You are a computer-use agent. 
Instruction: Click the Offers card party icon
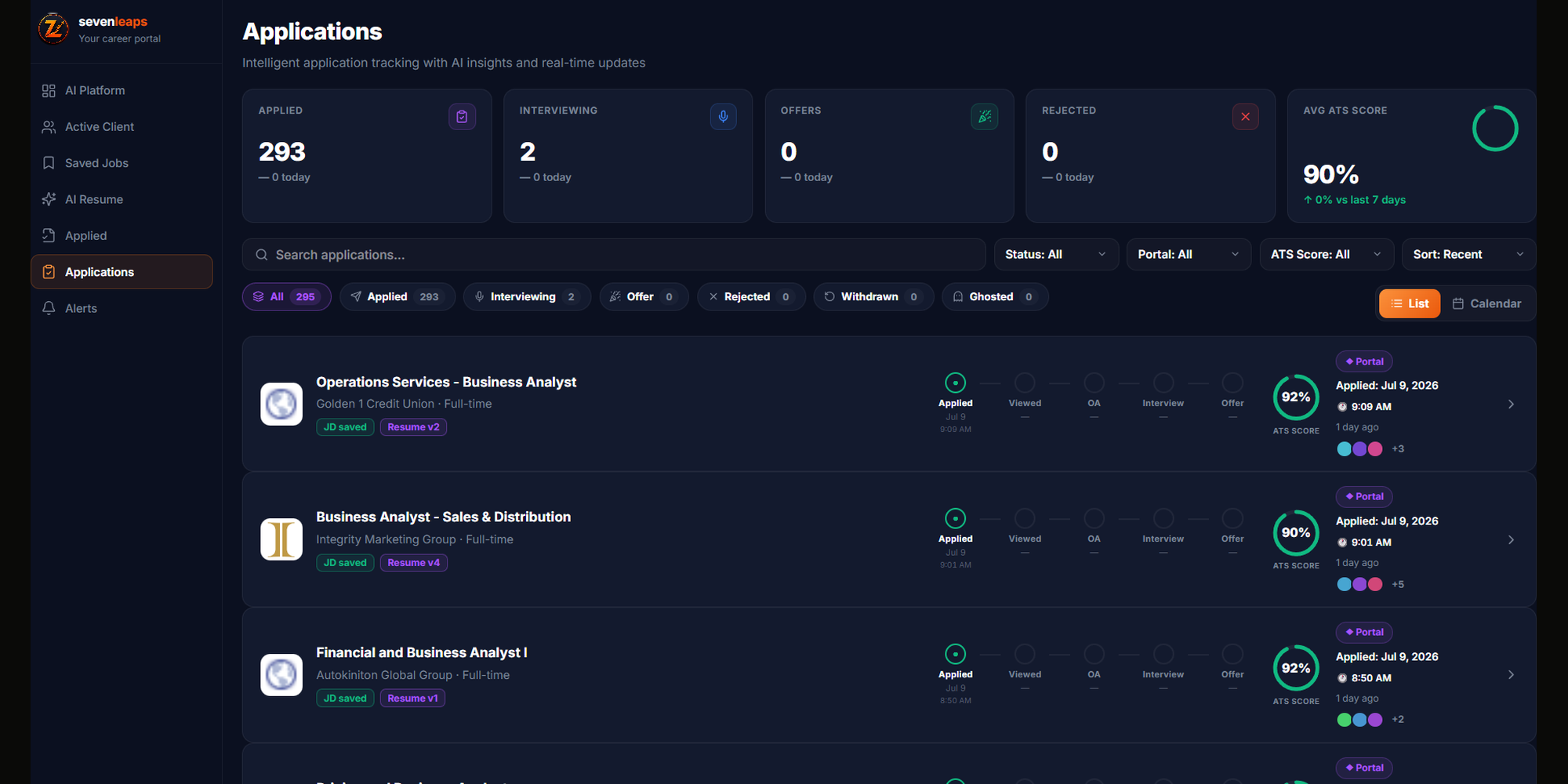tap(984, 117)
